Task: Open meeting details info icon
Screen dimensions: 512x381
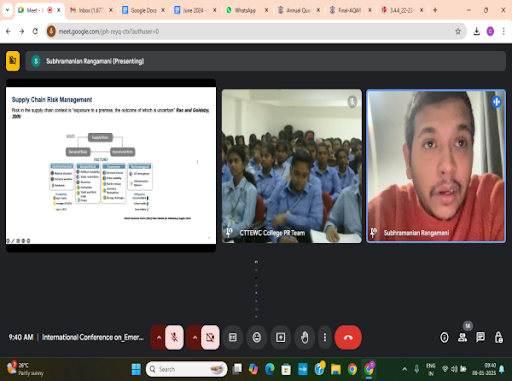Action: pos(444,337)
